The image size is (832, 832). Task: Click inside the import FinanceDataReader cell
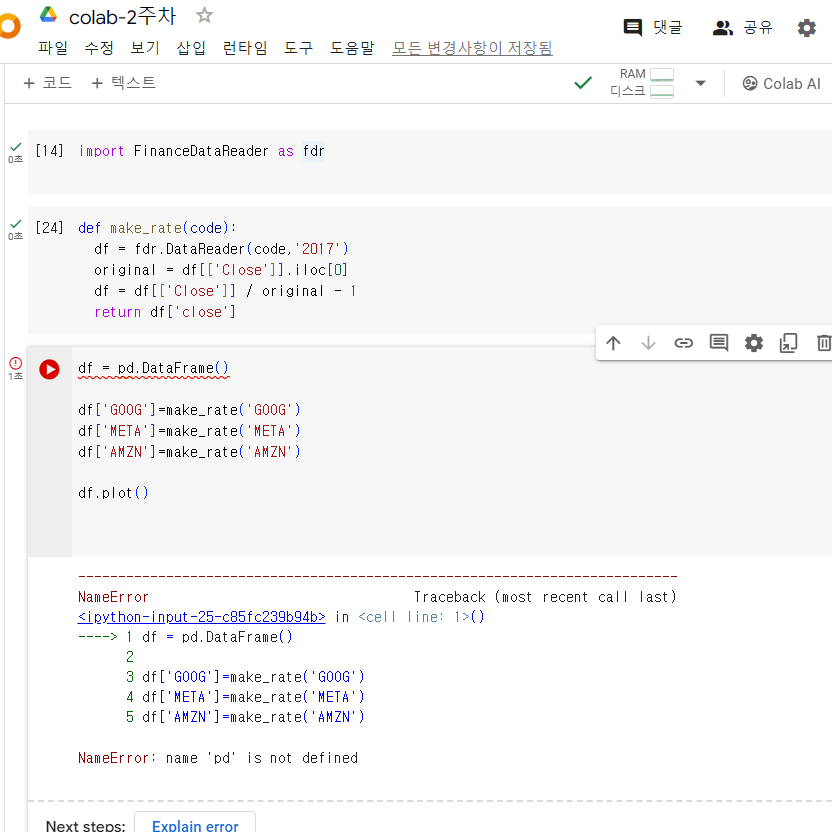430,161
